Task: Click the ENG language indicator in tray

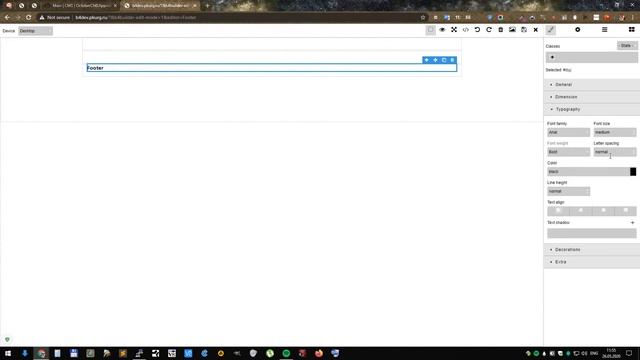Action: pyautogui.click(x=594, y=353)
